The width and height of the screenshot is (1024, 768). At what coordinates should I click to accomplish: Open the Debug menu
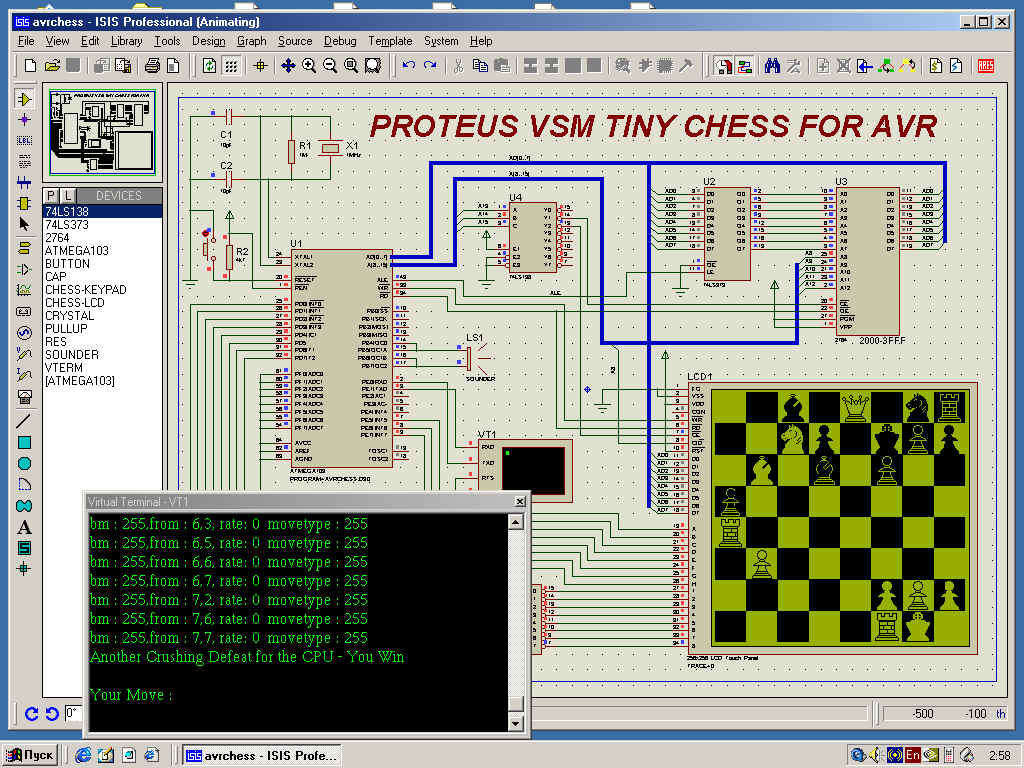[339, 41]
